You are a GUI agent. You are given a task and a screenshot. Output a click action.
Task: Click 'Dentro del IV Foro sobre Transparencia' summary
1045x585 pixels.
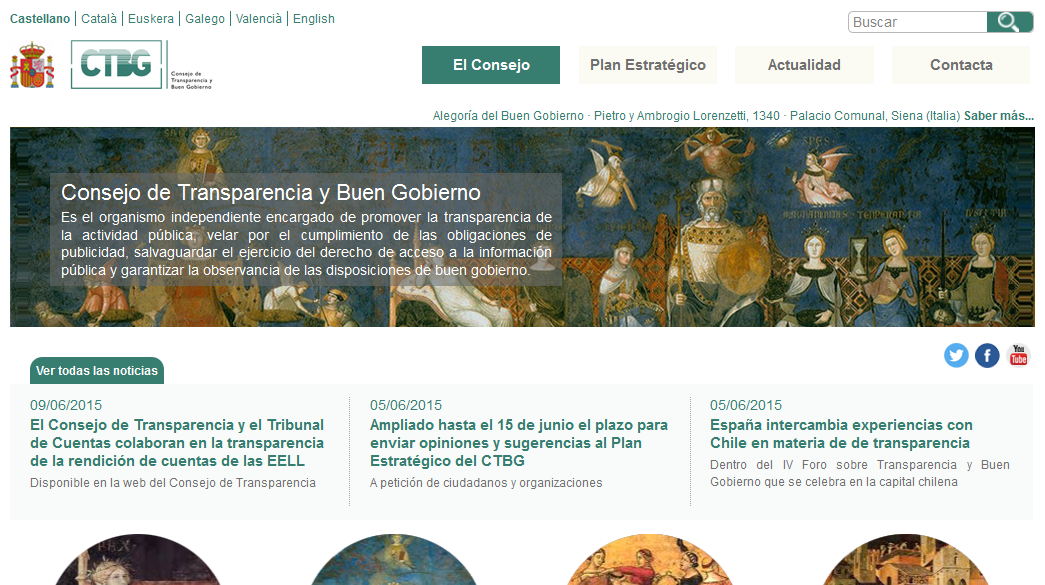coord(860,473)
